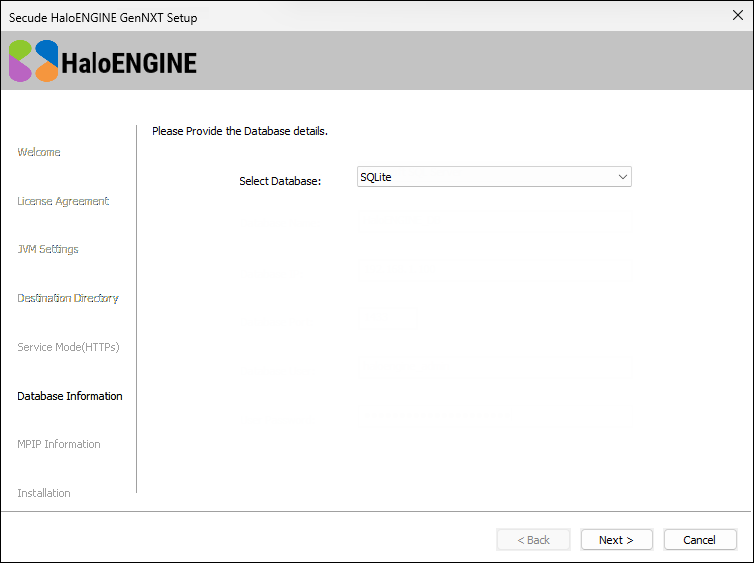The image size is (754, 563).
Task: Click the Next > button
Action: point(616,540)
